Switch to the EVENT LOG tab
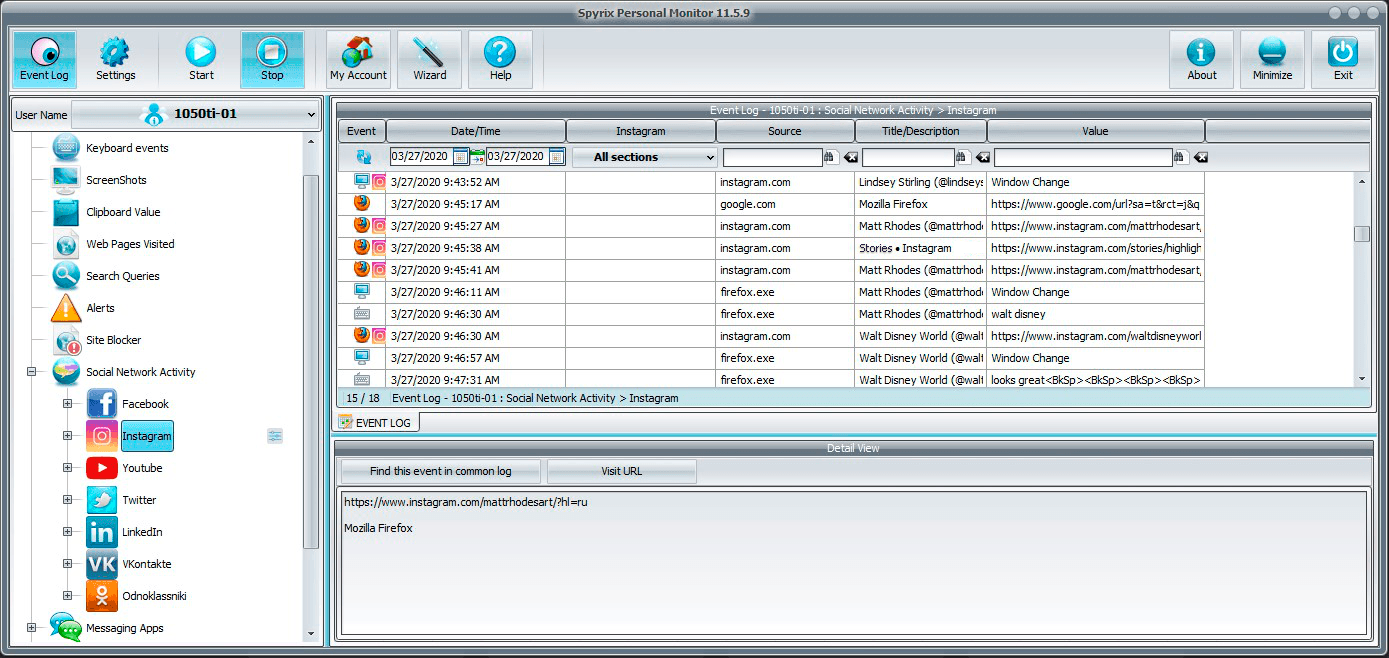 point(376,423)
